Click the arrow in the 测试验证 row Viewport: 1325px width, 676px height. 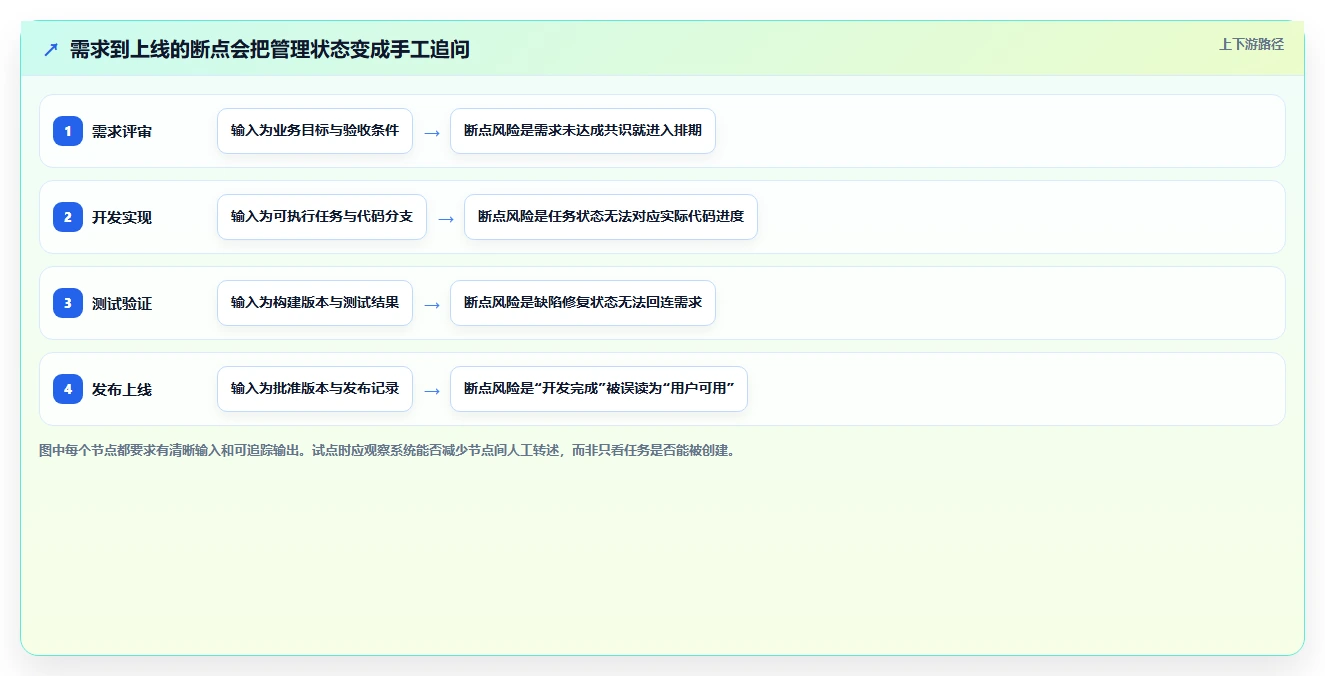(x=432, y=304)
